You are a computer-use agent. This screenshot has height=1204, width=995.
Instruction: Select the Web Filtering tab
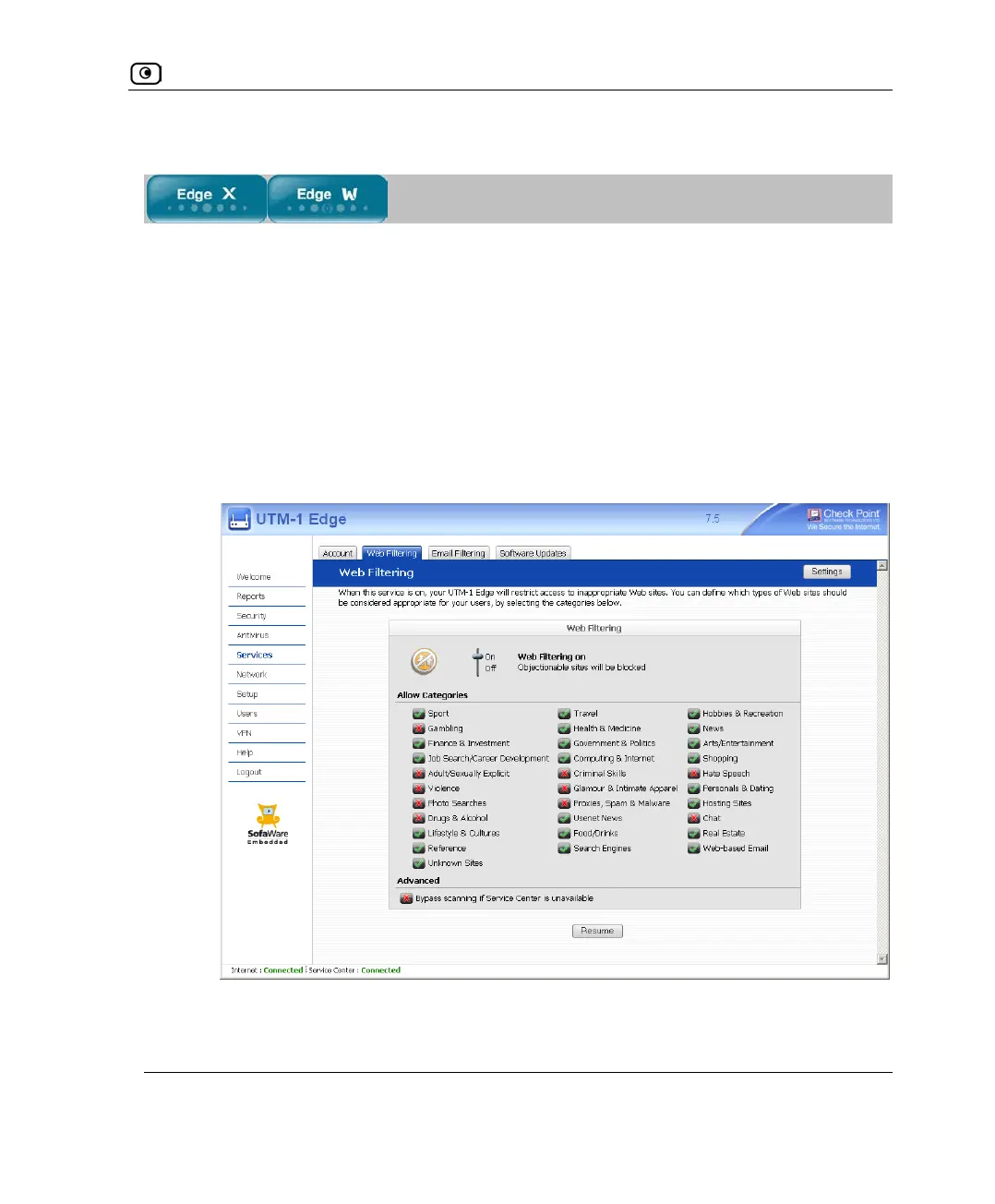(391, 553)
